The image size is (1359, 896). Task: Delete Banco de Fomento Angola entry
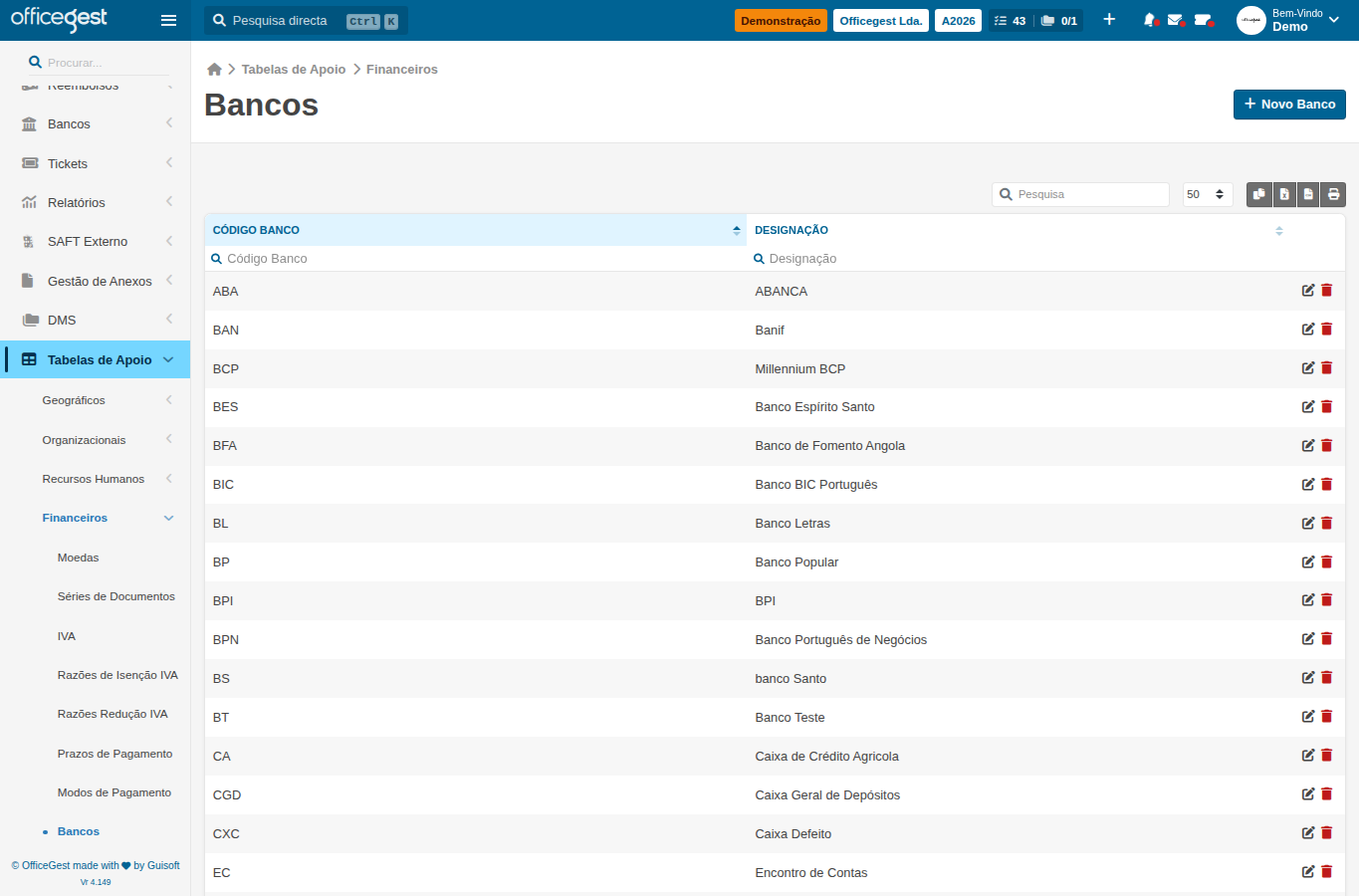tap(1326, 445)
